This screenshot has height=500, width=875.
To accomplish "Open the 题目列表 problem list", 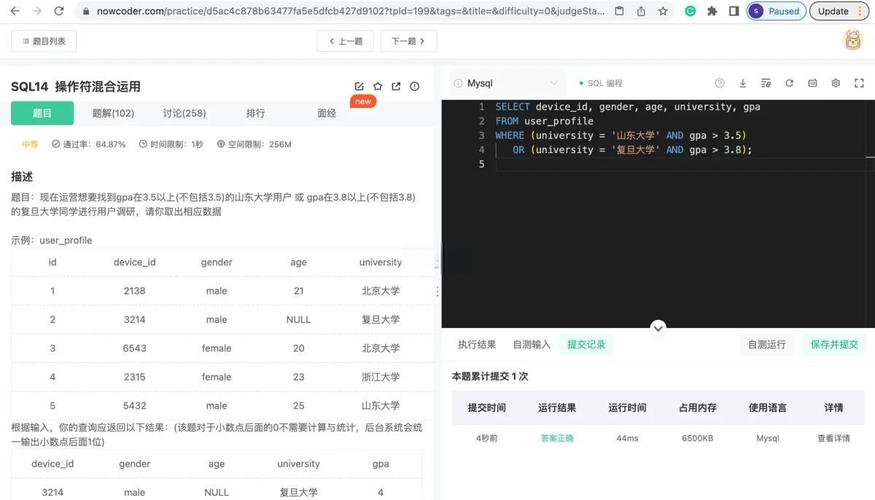I will point(44,41).
